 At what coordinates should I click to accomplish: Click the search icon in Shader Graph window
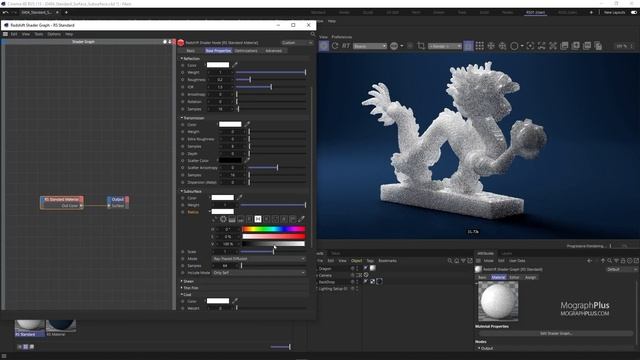(x=313, y=34)
